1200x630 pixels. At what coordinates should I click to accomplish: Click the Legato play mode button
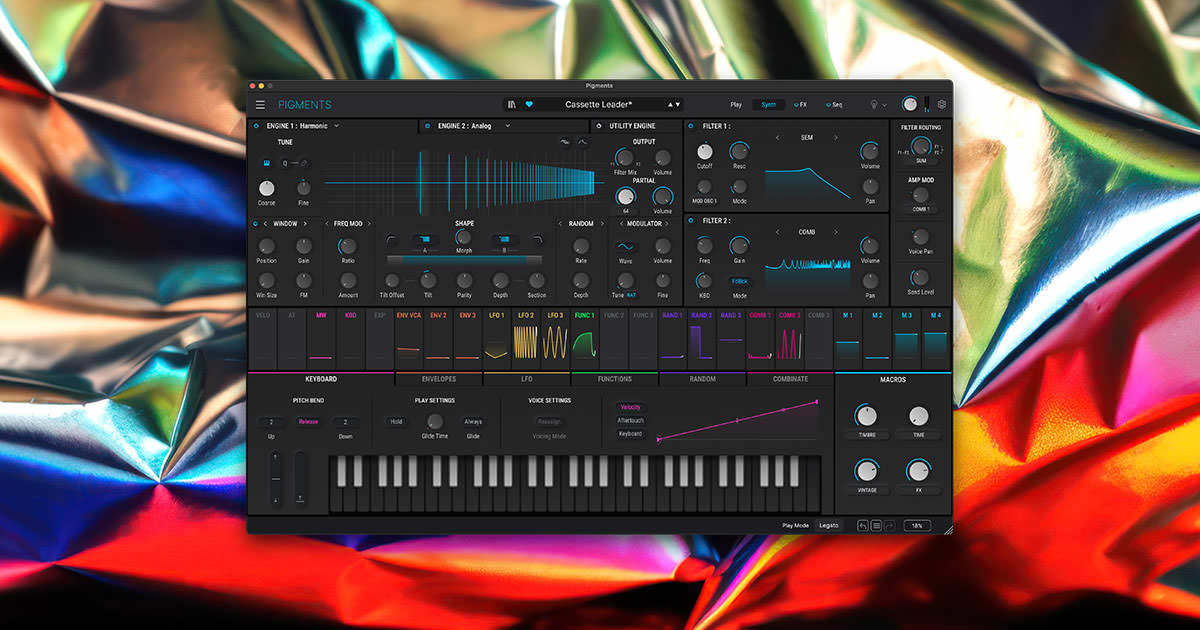(829, 525)
